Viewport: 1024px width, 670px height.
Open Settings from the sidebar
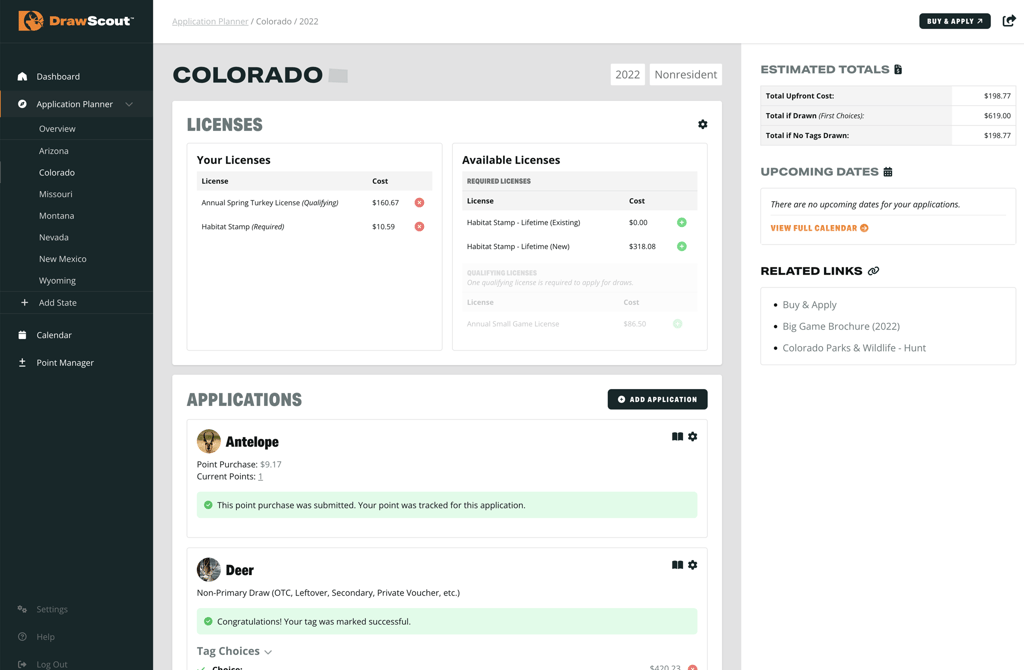pyautogui.click(x=52, y=609)
